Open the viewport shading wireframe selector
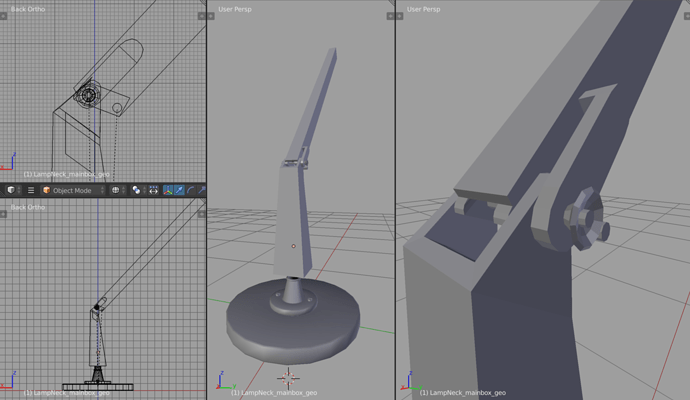Image resolution: width=690 pixels, height=400 pixels. point(118,190)
